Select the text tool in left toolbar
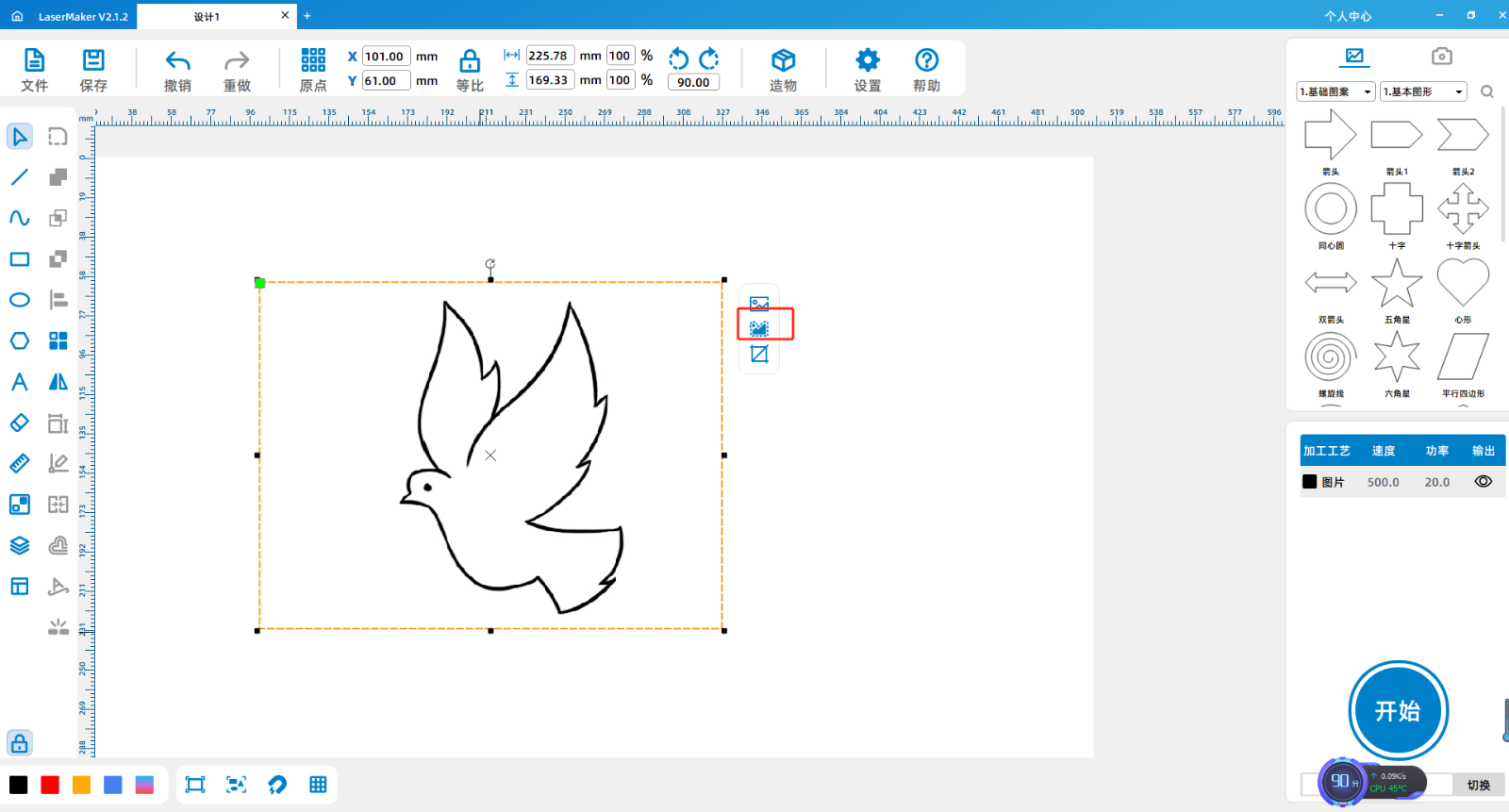The height and width of the screenshot is (812, 1509). point(19,382)
